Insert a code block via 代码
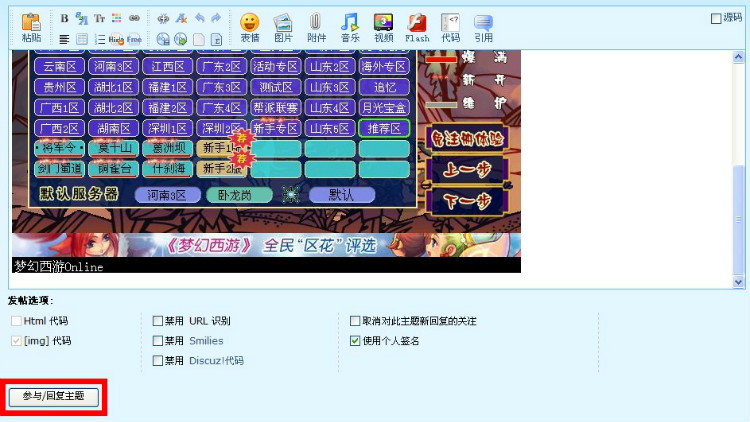 (x=450, y=28)
